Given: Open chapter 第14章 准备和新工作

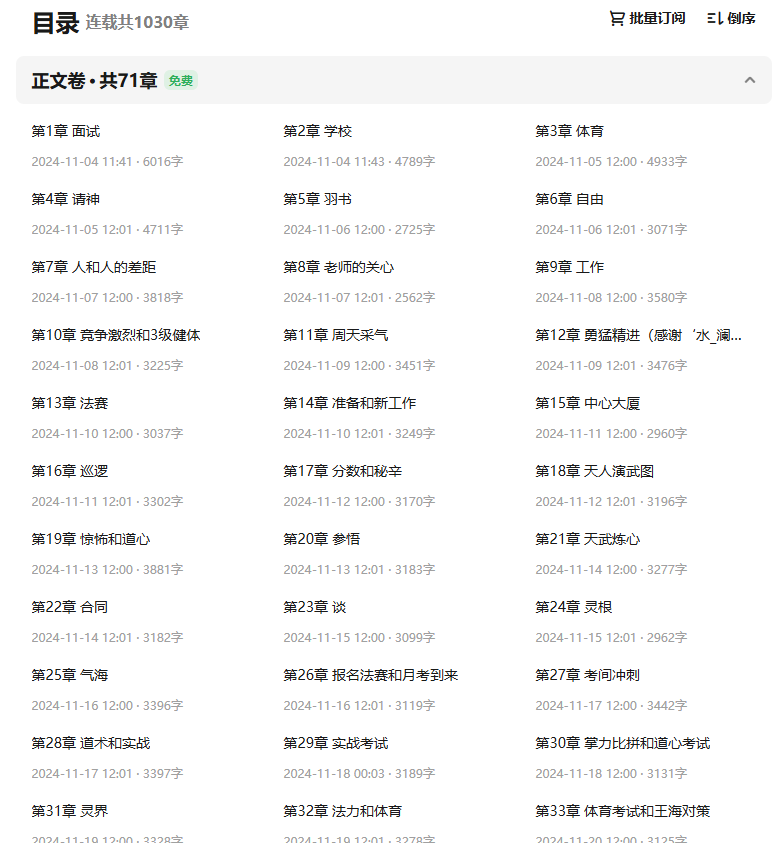Looking at the screenshot, I should pyautogui.click(x=349, y=403).
